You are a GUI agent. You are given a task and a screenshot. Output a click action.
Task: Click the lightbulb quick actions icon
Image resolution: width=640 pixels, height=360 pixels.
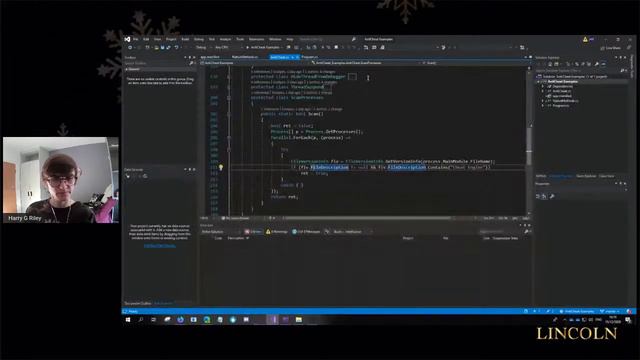click(221, 167)
